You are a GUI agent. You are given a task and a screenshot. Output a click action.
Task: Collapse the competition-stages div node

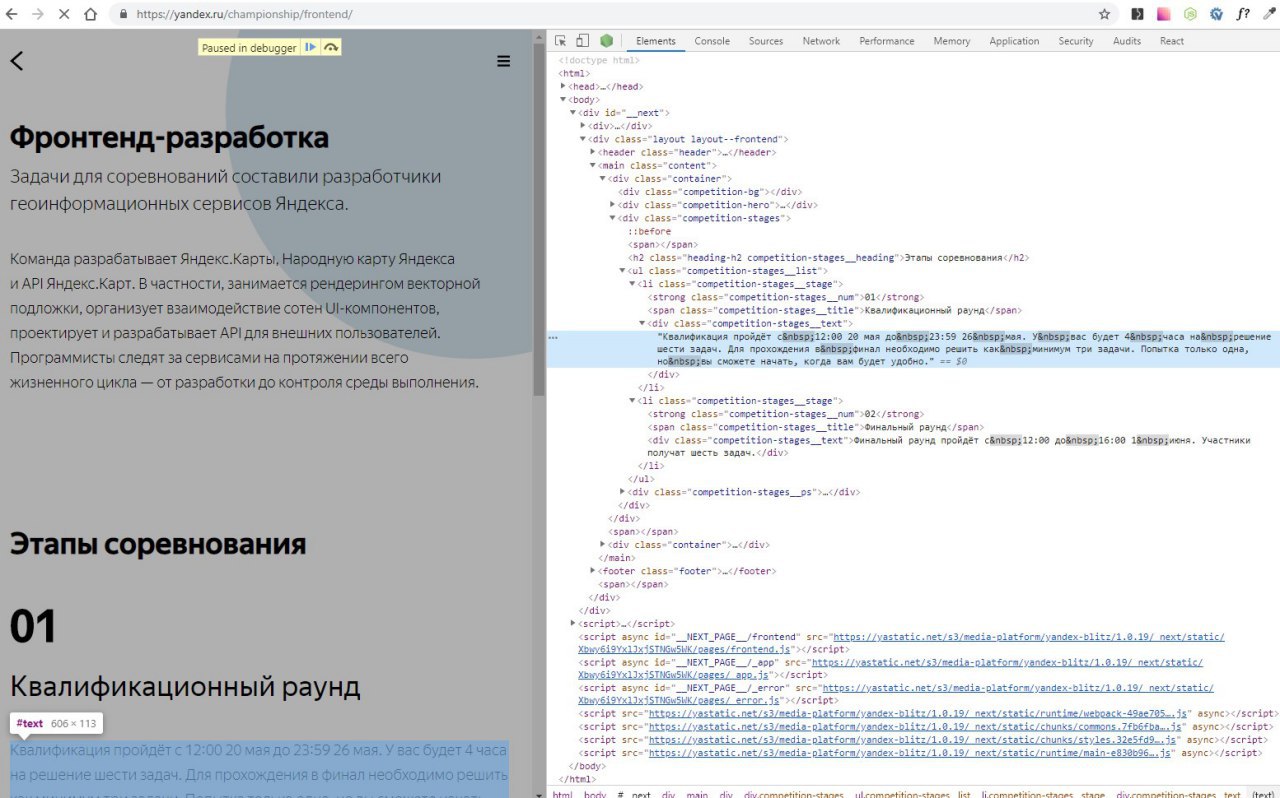click(613, 218)
